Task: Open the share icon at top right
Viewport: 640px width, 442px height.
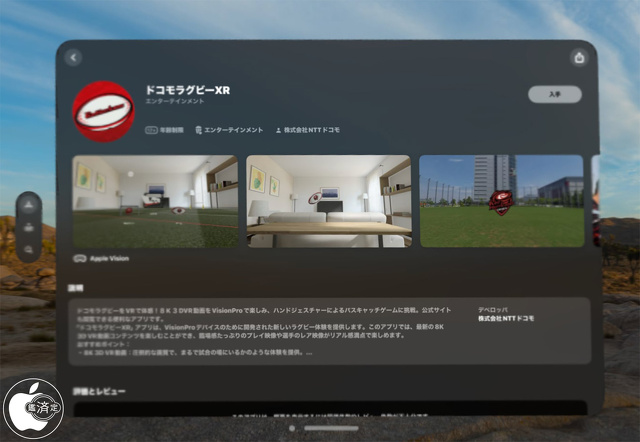Action: coord(579,58)
